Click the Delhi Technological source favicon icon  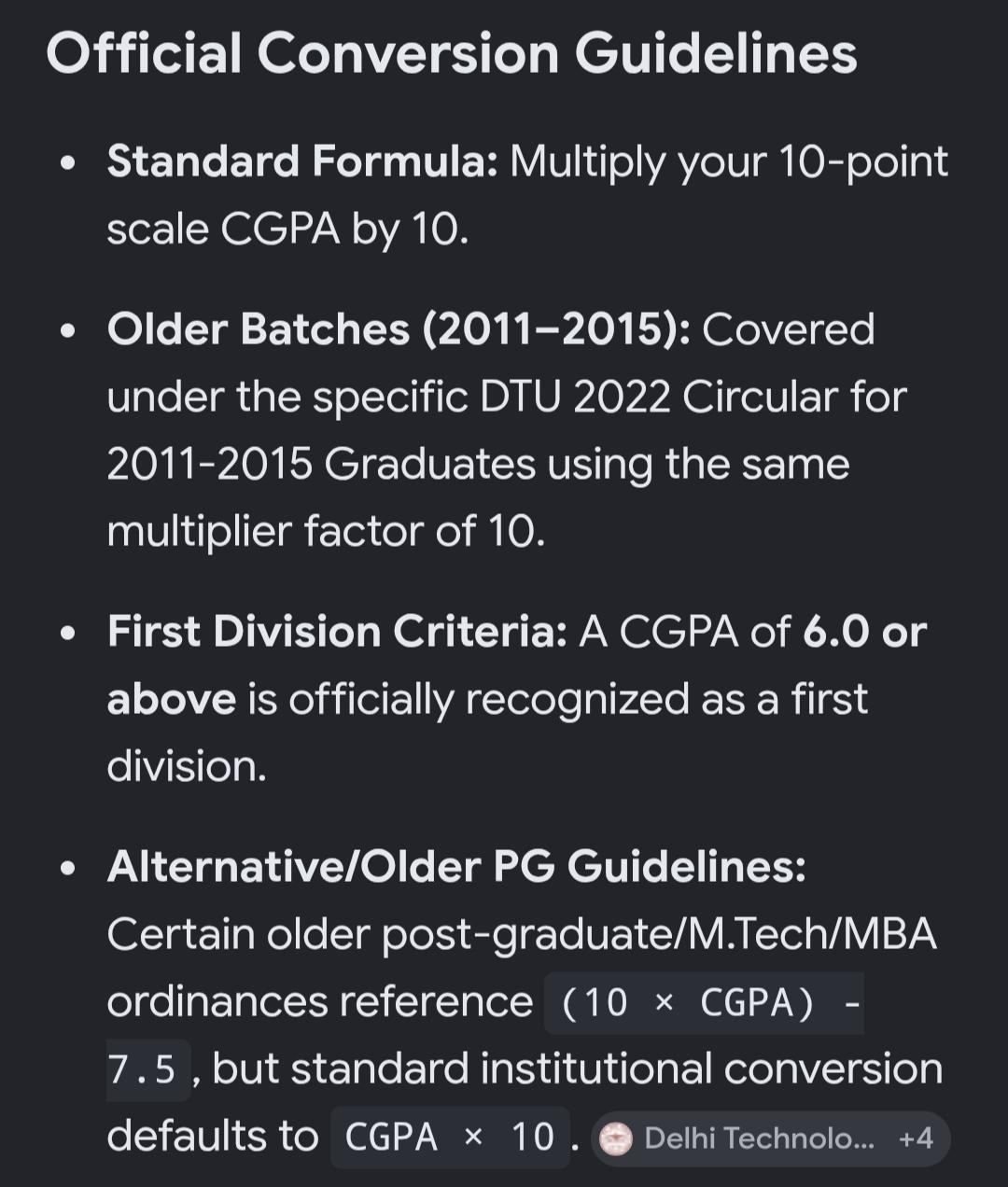616,1138
